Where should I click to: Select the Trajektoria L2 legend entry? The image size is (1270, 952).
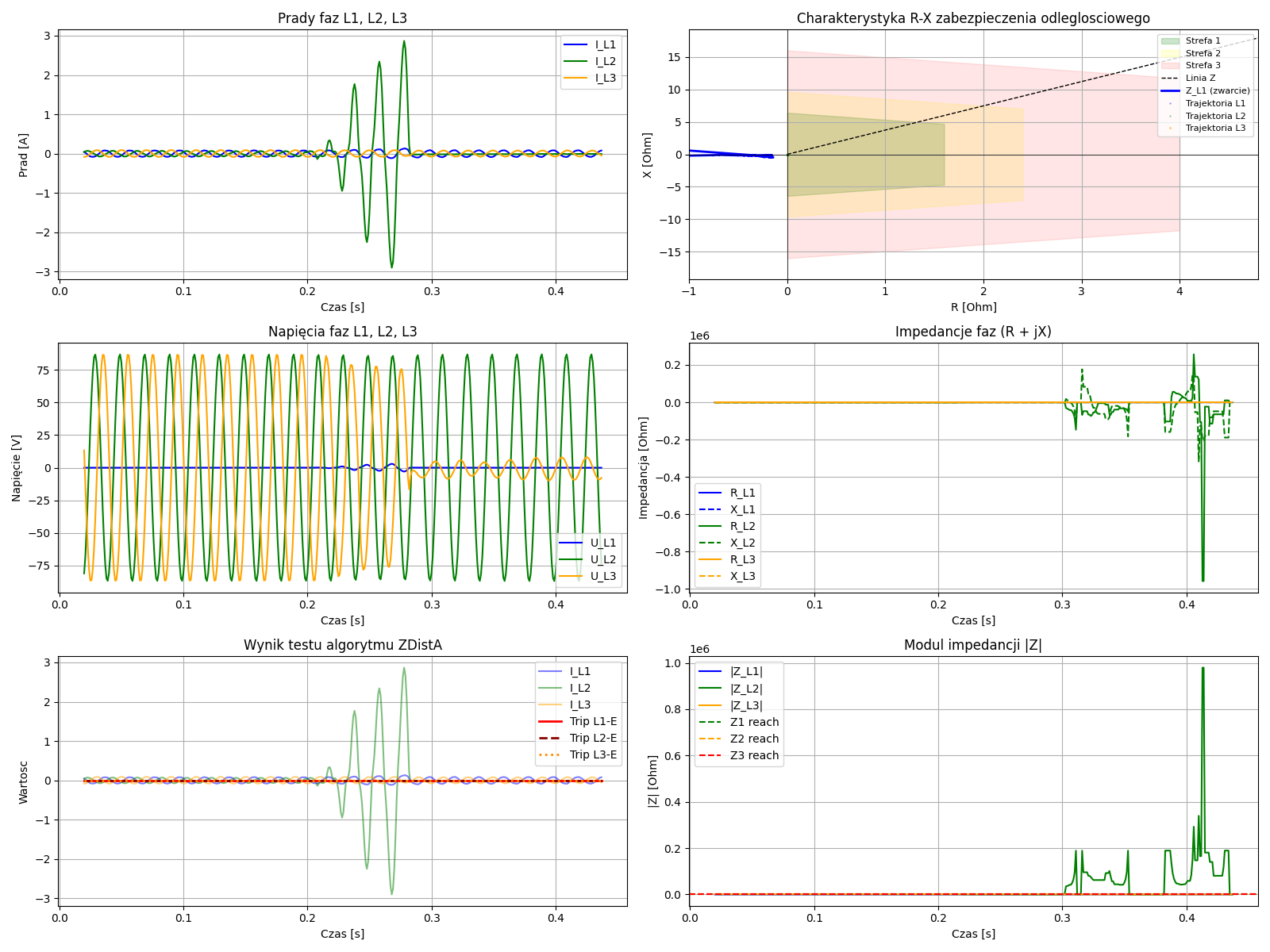click(x=1215, y=116)
